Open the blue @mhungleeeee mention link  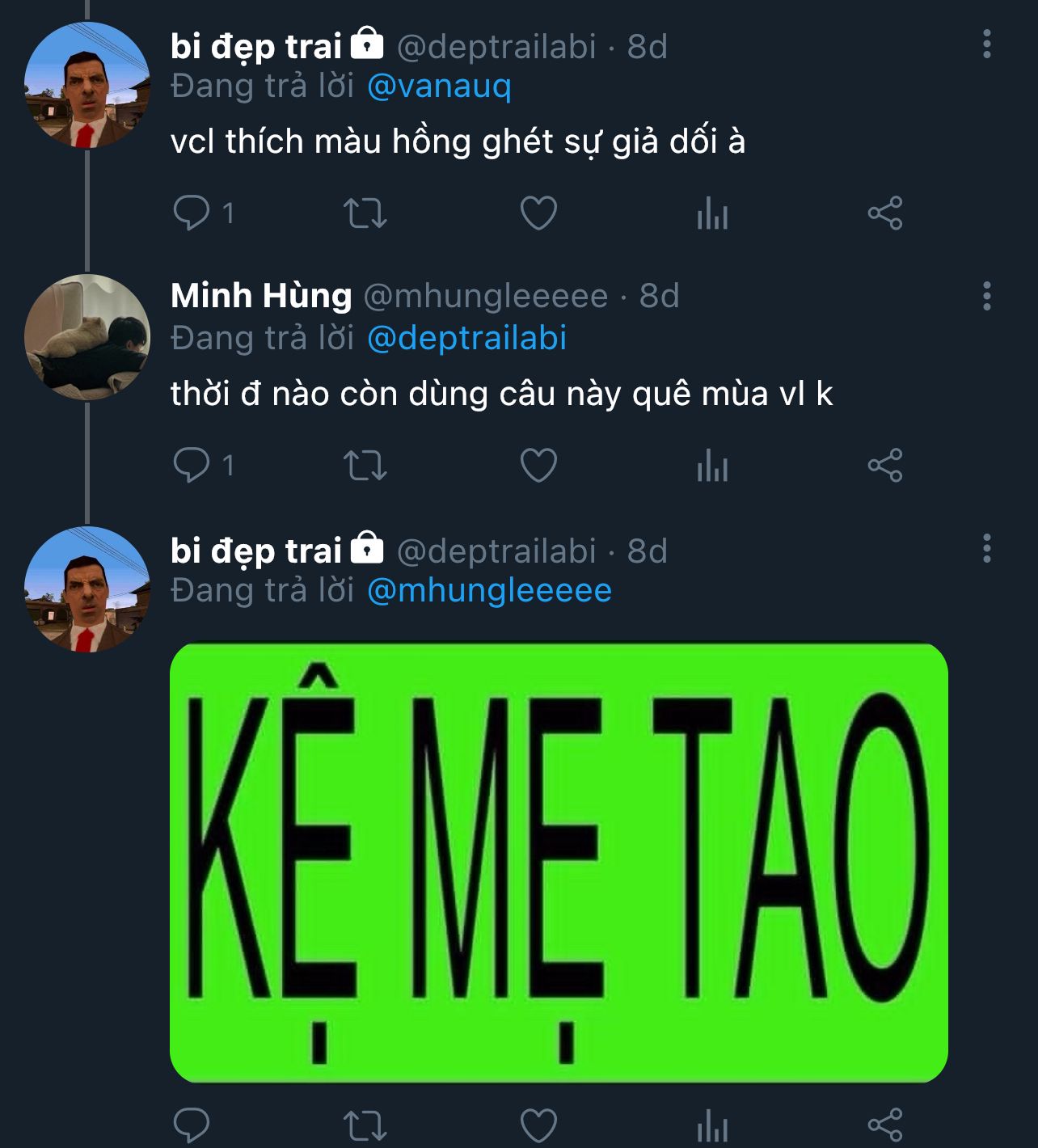click(x=489, y=591)
